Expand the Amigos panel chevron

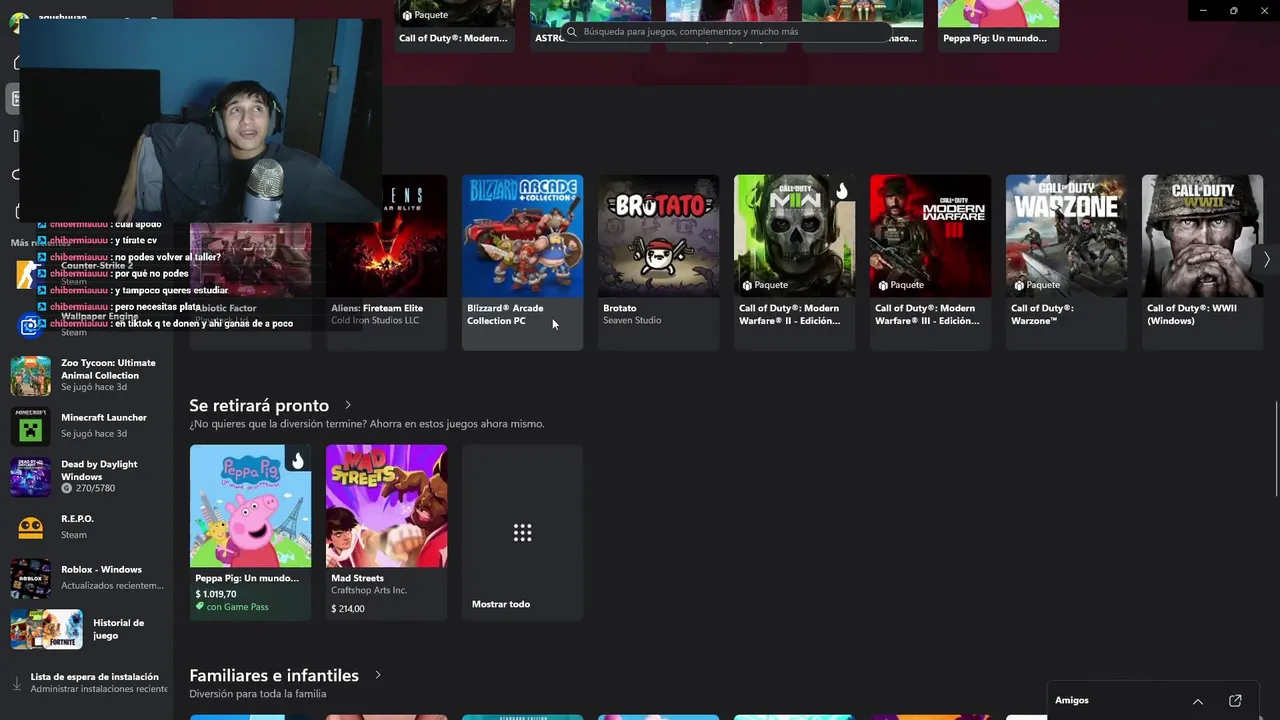tap(1198, 701)
